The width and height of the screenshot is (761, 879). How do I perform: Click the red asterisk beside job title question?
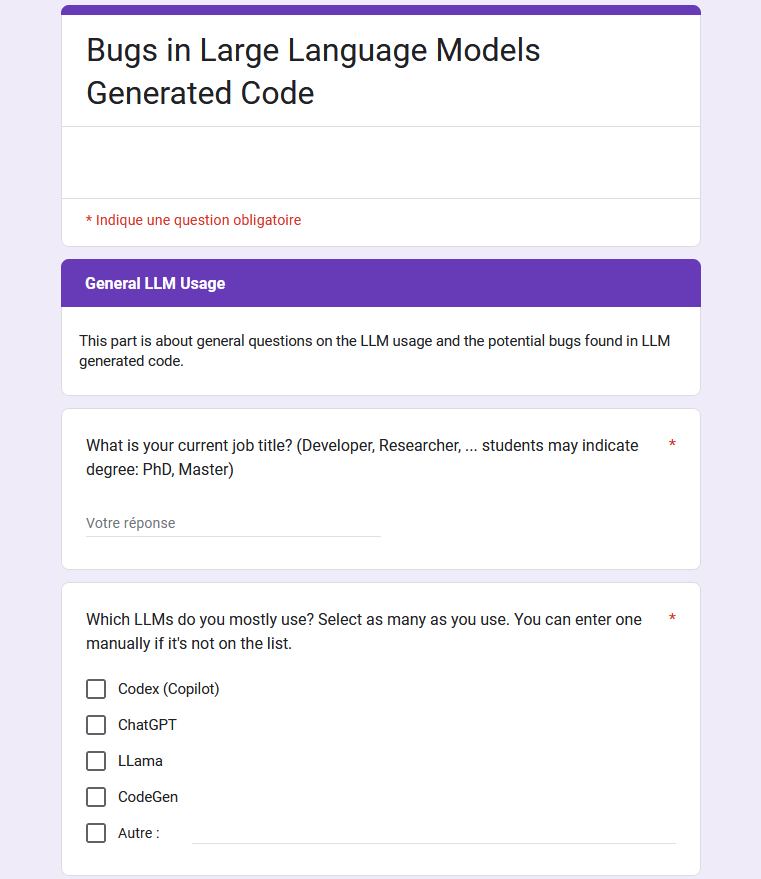pos(672,445)
